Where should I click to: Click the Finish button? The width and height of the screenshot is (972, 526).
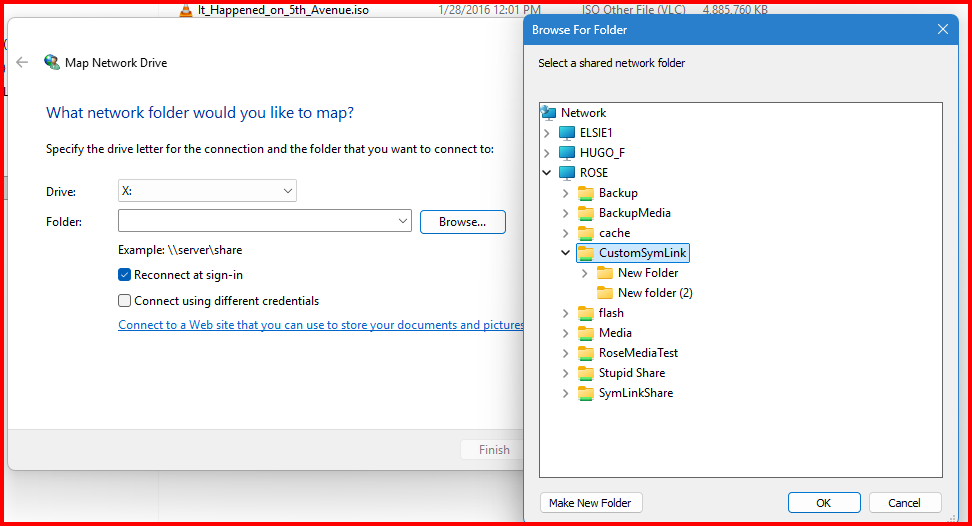(494, 450)
